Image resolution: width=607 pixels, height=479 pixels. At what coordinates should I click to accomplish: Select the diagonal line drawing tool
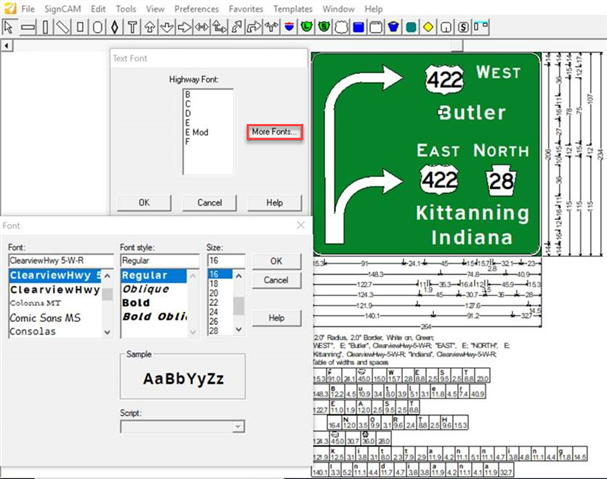point(63,26)
